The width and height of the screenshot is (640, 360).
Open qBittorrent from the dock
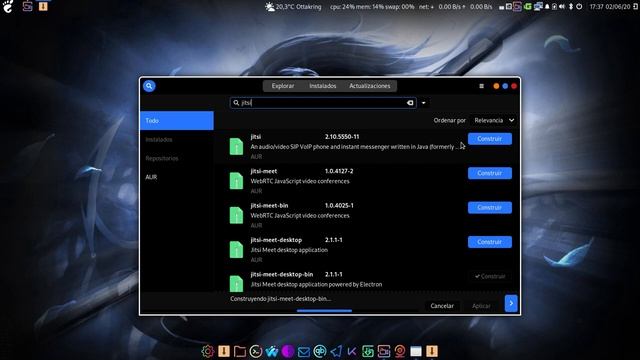tap(320, 351)
